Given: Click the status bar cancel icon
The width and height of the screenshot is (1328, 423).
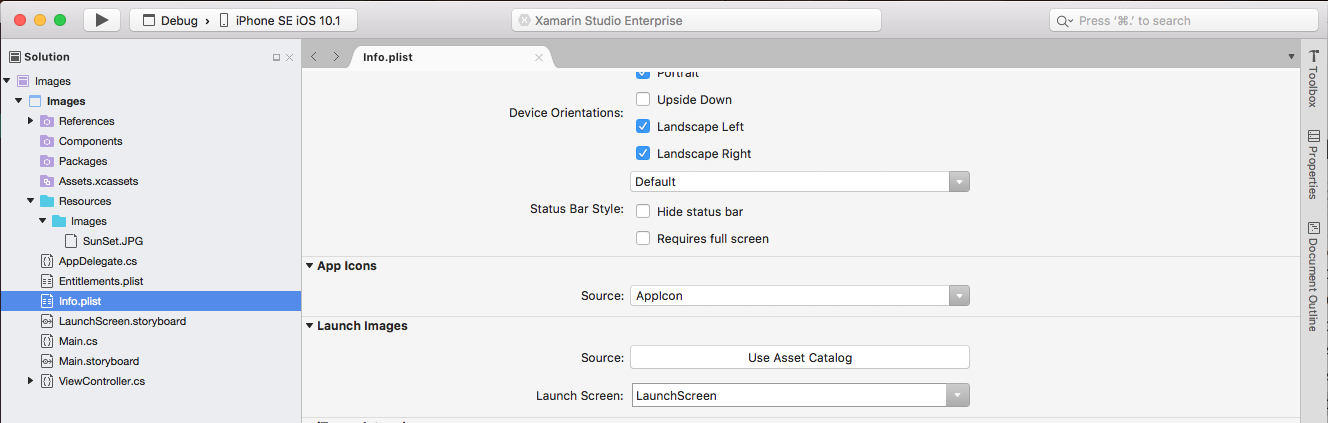Looking at the screenshot, I should coord(524,20).
